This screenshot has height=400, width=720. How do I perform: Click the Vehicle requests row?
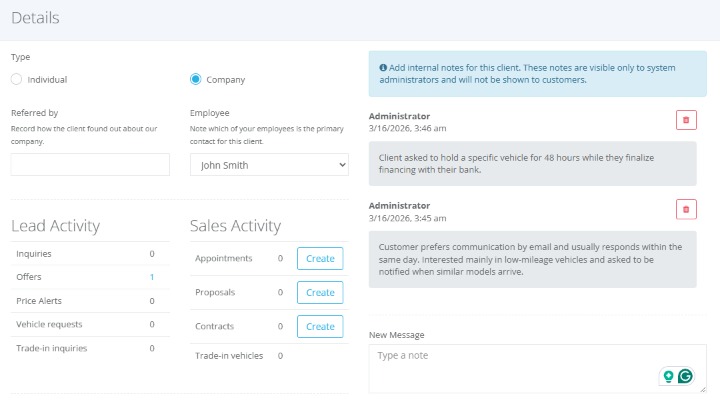point(90,324)
